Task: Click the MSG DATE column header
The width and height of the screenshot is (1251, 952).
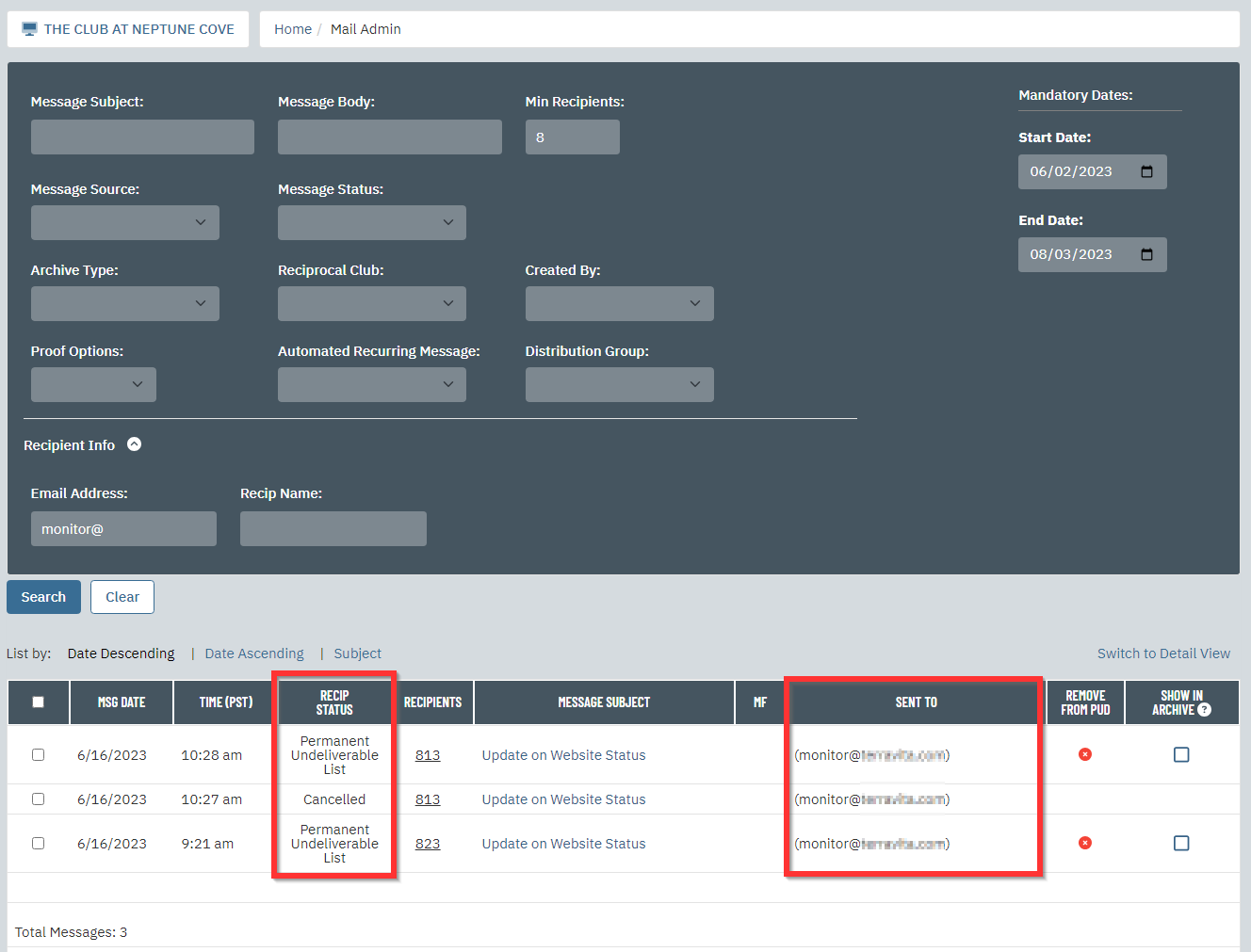Action: [122, 702]
